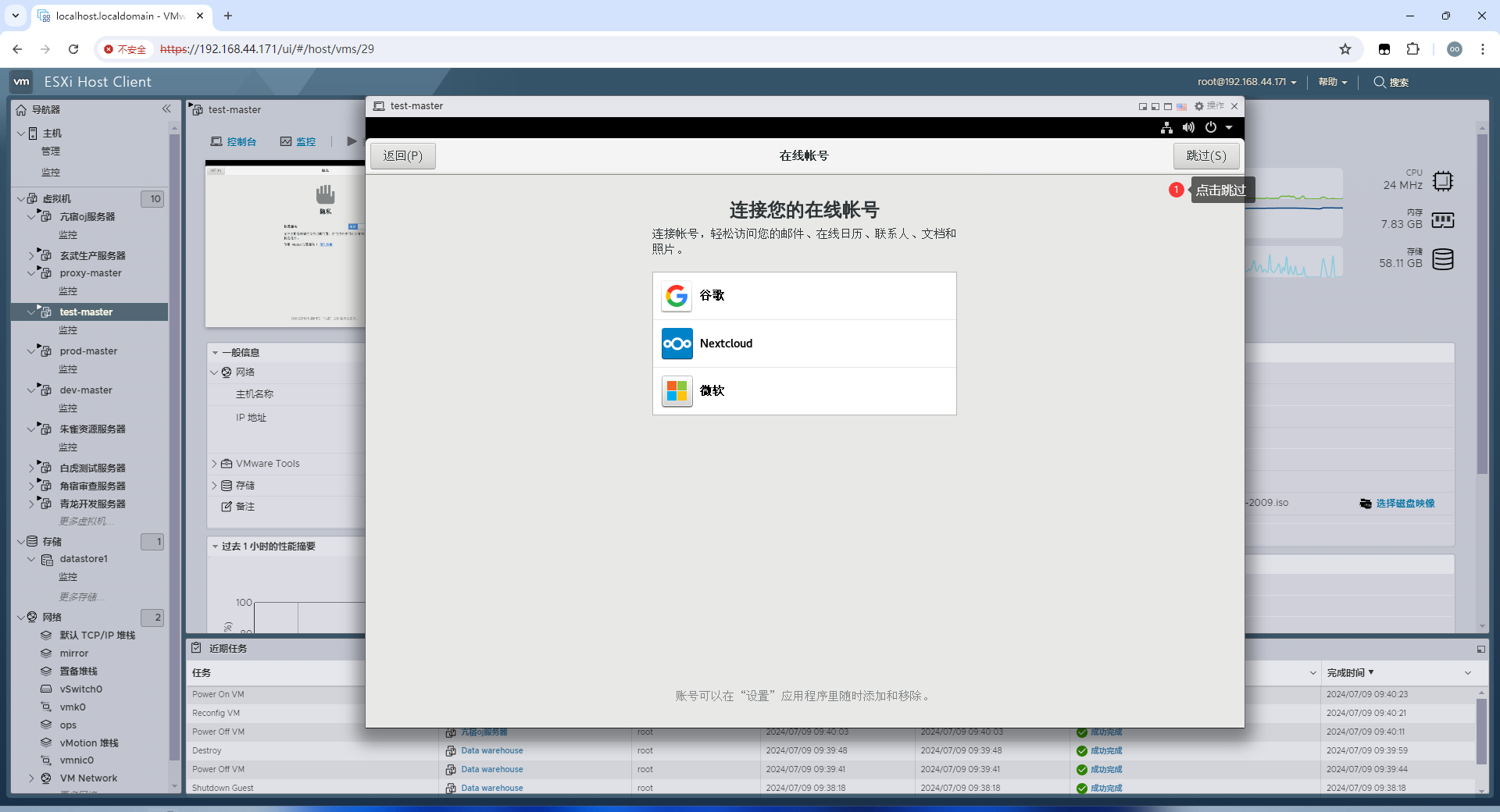Click the 任务 column header
Image resolution: width=1500 pixels, height=812 pixels.
(x=202, y=673)
